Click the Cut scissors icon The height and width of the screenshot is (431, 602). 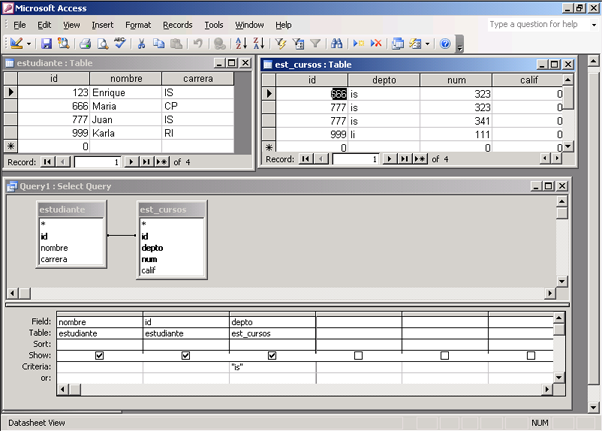pos(142,44)
